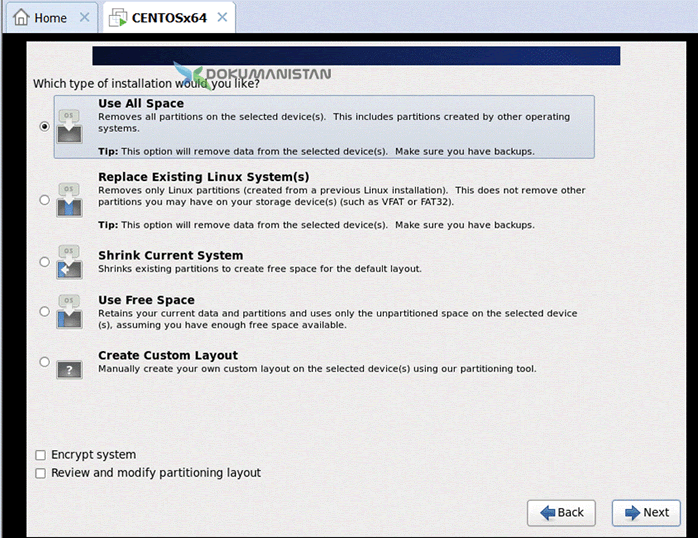
Task: Click the Replace Existing Linux System(s) heading
Action: pyautogui.click(x=204, y=177)
